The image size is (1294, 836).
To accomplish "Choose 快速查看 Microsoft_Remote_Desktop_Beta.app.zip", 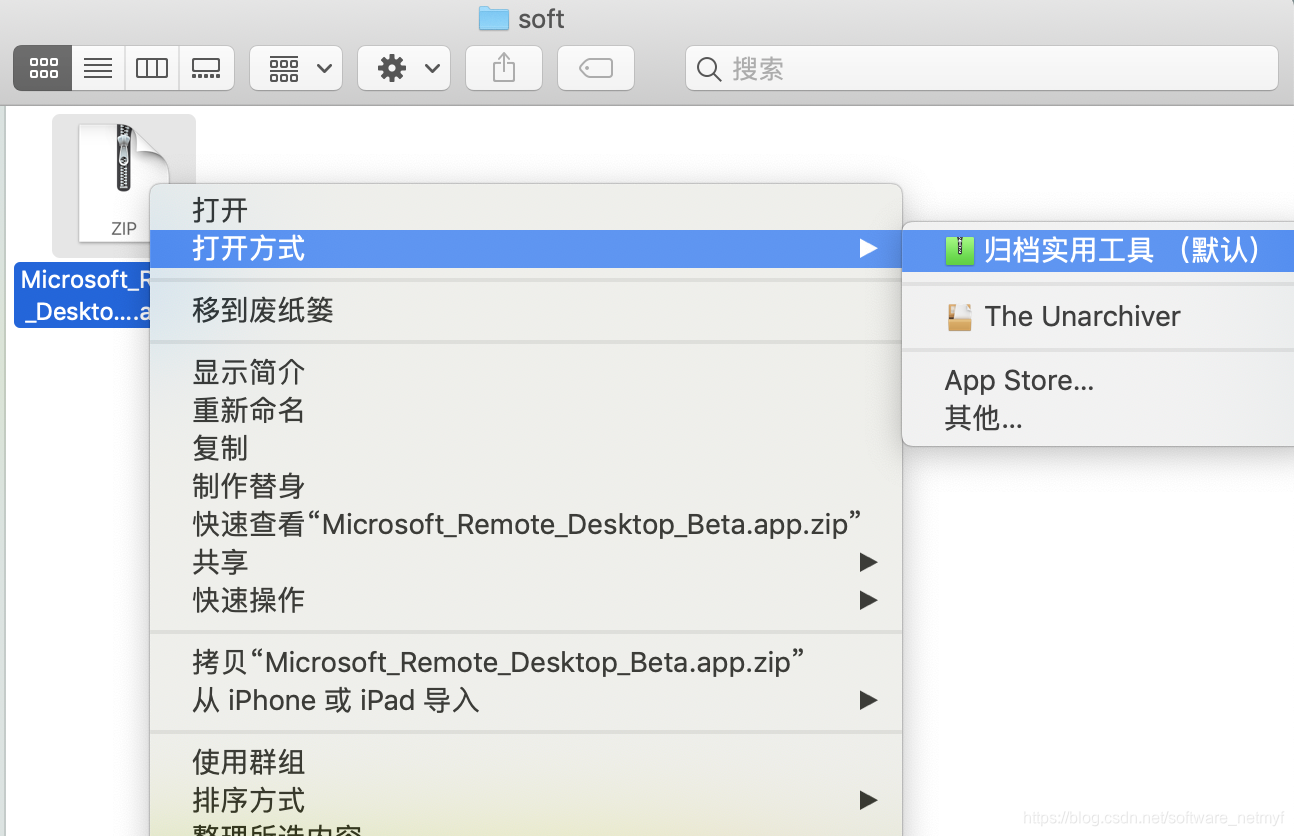I will coord(526,524).
